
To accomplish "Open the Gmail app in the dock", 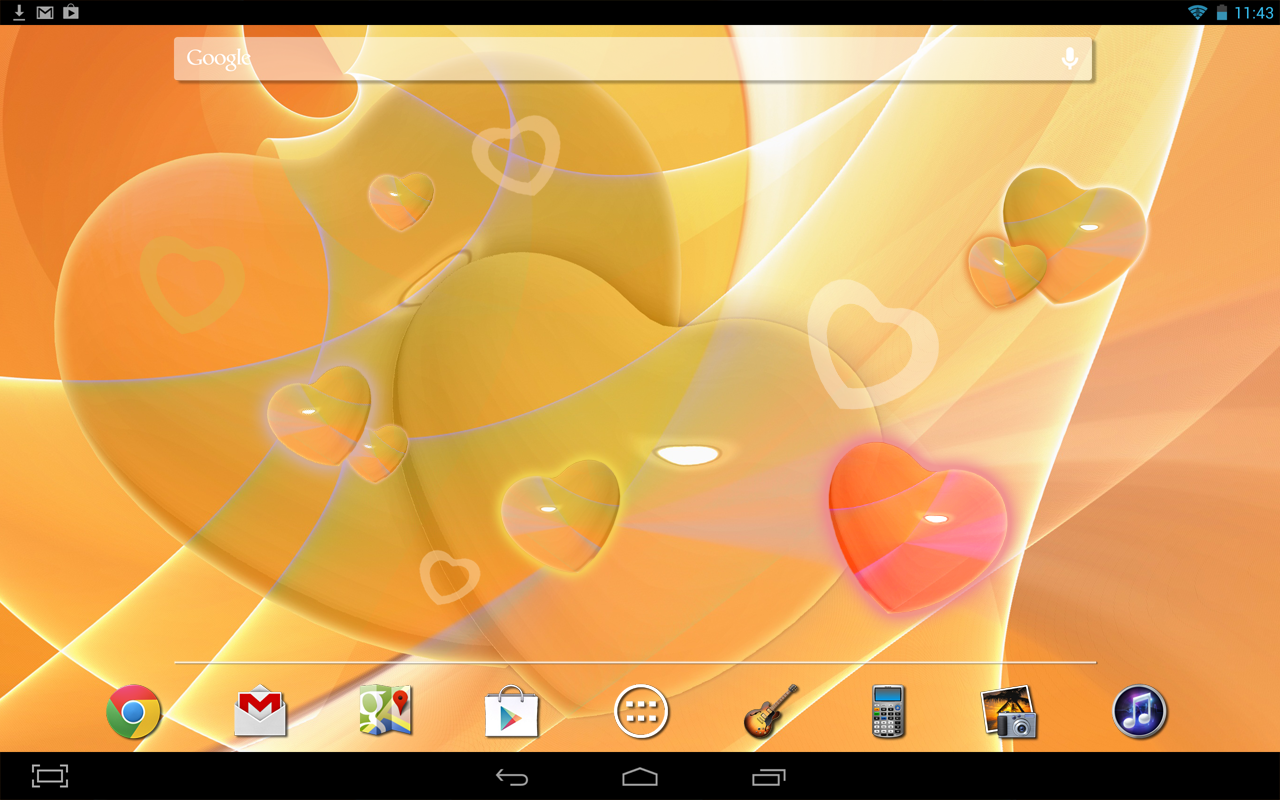I will [260, 712].
